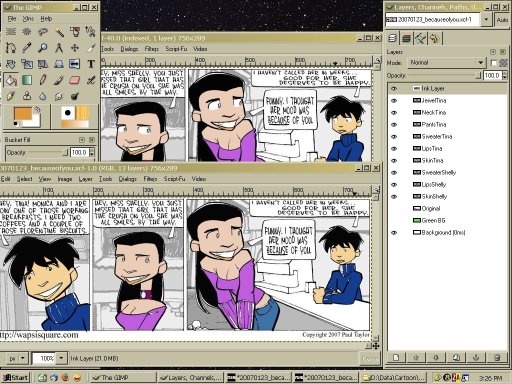The width and height of the screenshot is (512, 384).
Task: Activate the Magnify zoom tool
Action: [x=43, y=48]
